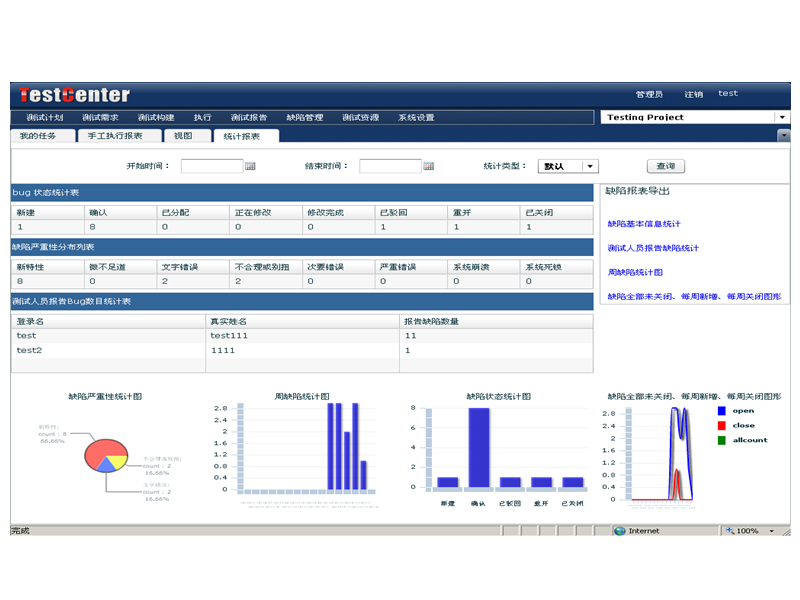Click the 注销 logout link
The image size is (800, 600).
click(x=693, y=94)
